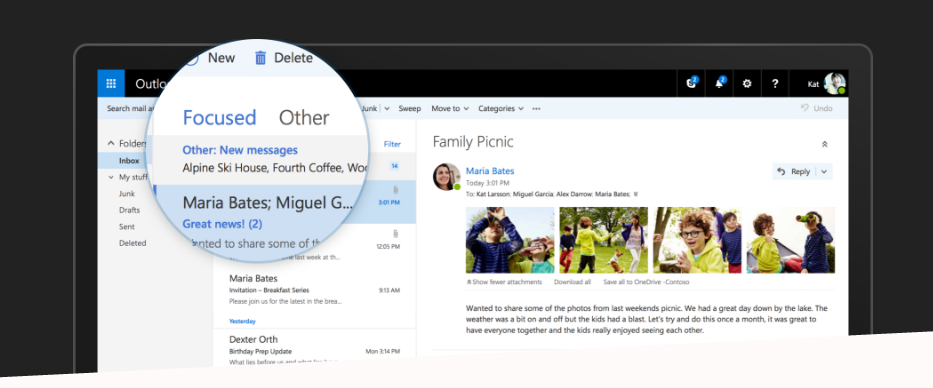933x388 pixels.
Task: Open the Reply options dropdown arrow
Action: (824, 171)
